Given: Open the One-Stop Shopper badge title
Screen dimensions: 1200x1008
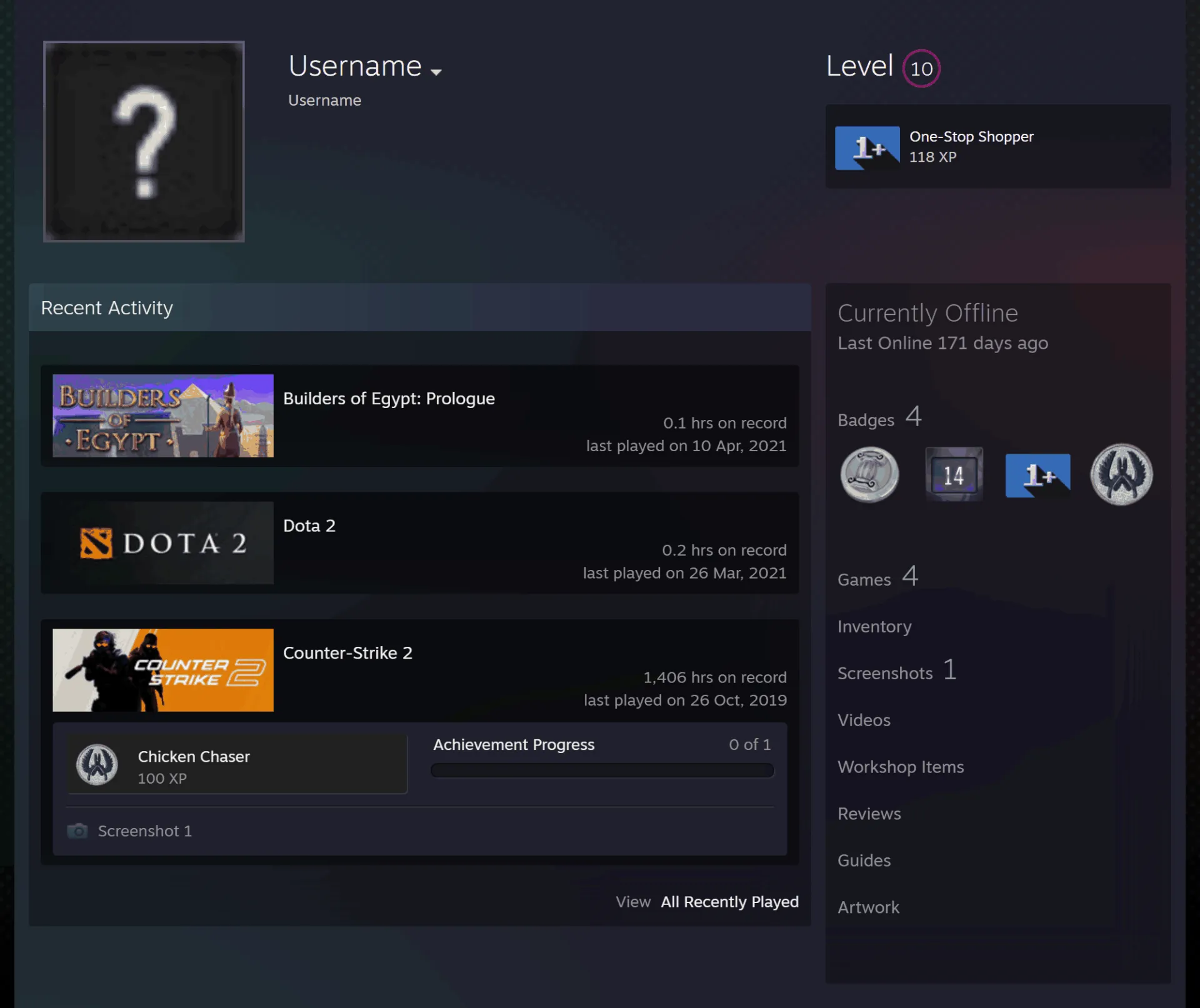Looking at the screenshot, I should click(x=971, y=136).
